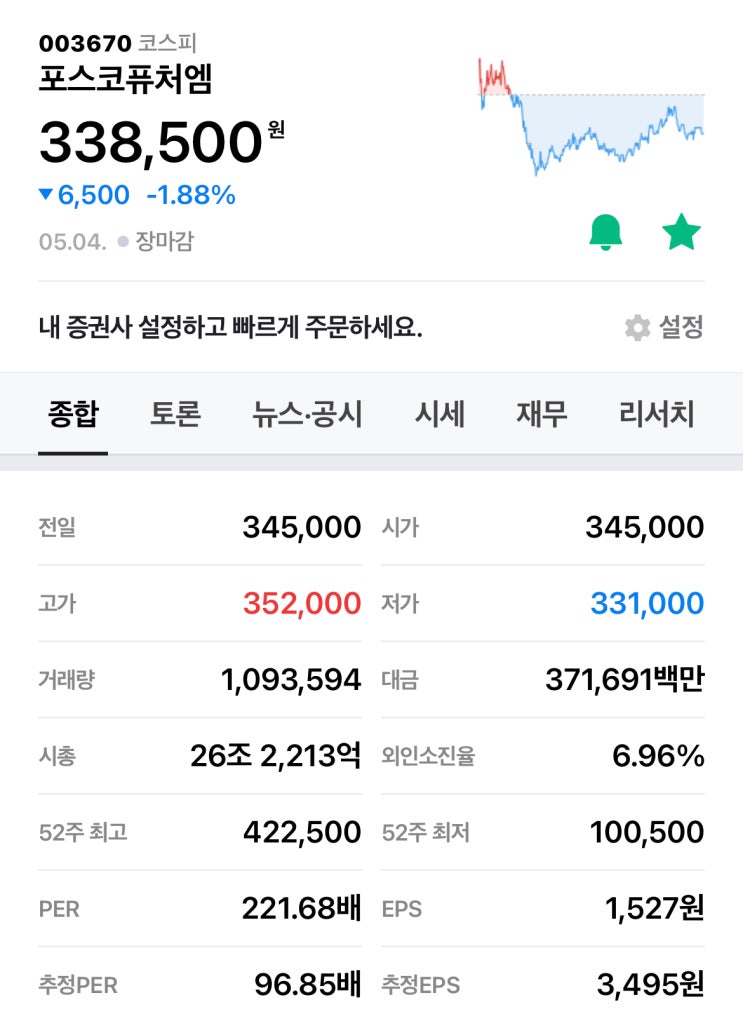The image size is (743, 1014).
Task: Click the 52주 최고 value 422,500
Action: pos(301,832)
